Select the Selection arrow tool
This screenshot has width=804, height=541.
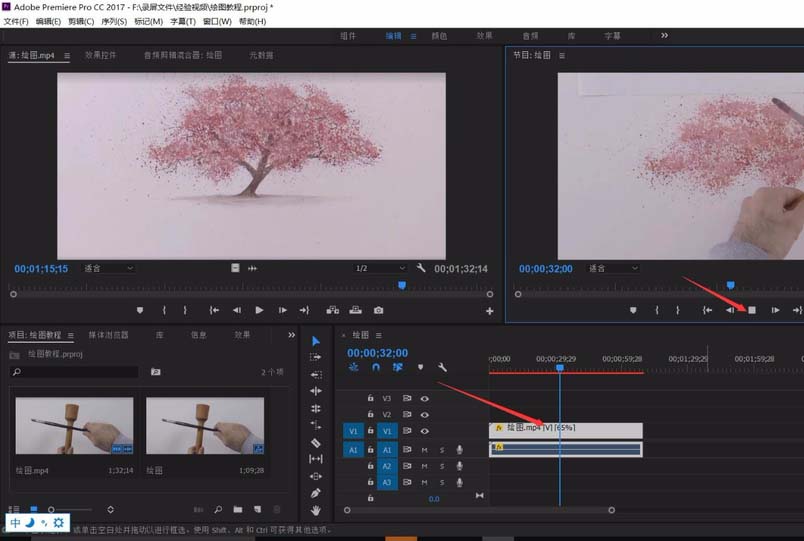pos(316,341)
